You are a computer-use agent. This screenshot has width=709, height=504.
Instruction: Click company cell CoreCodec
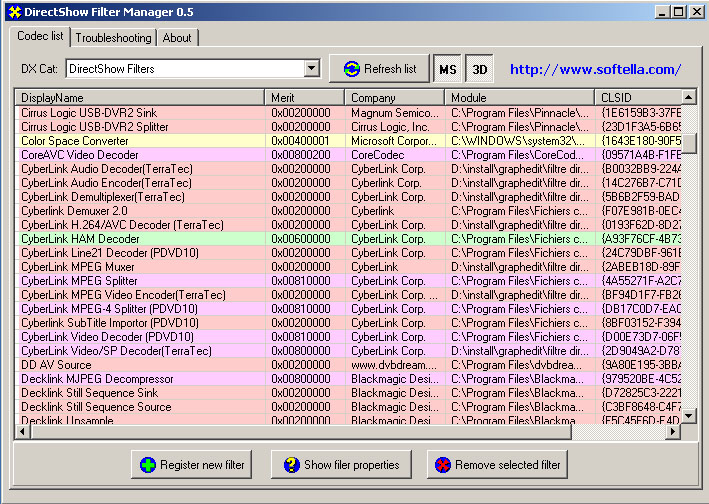pos(378,155)
